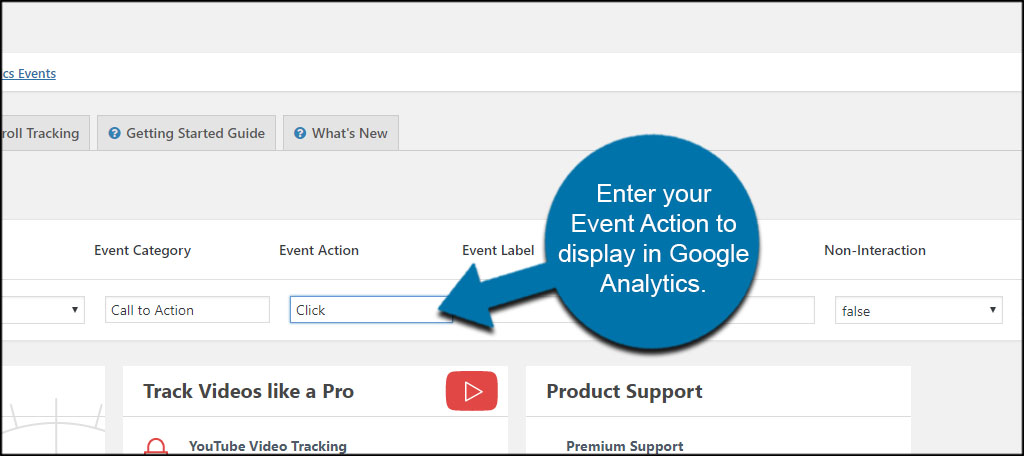
Task: Click the Non-Interaction column header
Action: (874, 250)
